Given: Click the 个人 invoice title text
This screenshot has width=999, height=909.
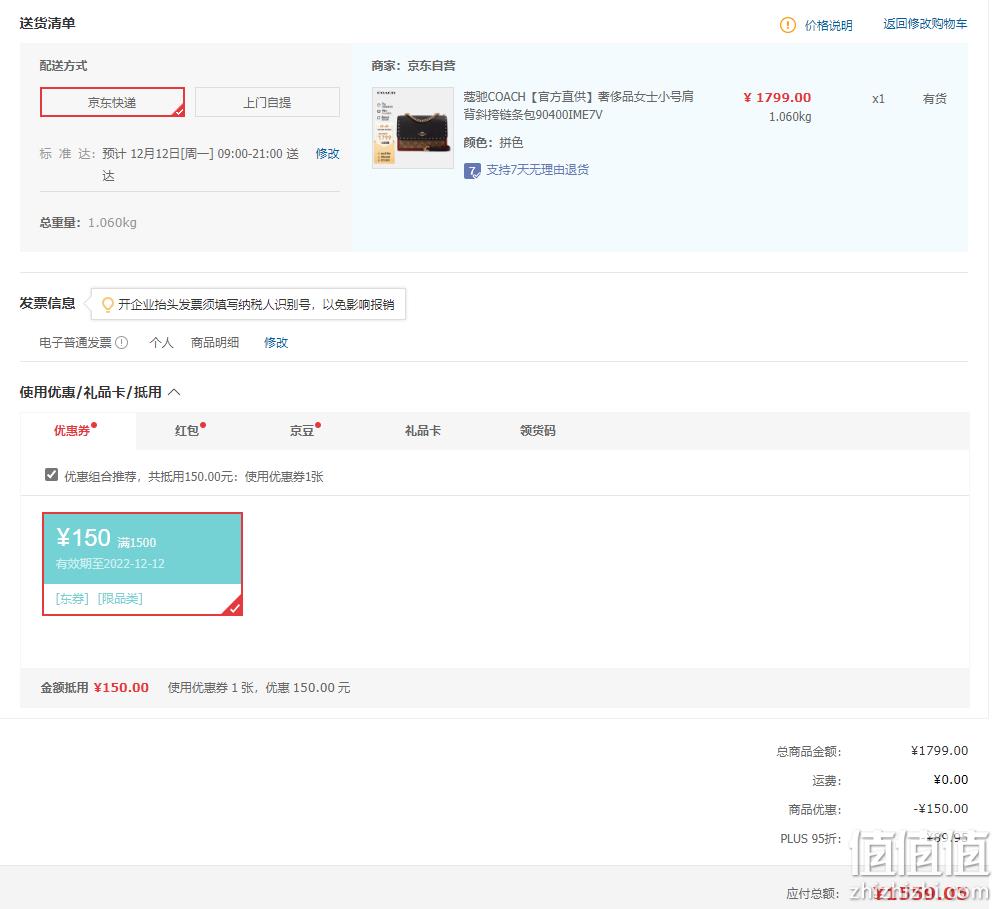Looking at the screenshot, I should tap(161, 343).
